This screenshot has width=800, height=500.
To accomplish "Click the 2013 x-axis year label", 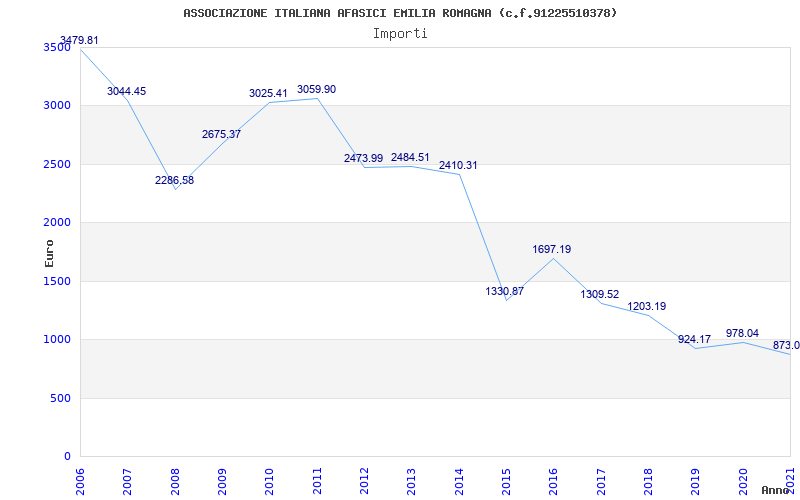I will 412,481.
